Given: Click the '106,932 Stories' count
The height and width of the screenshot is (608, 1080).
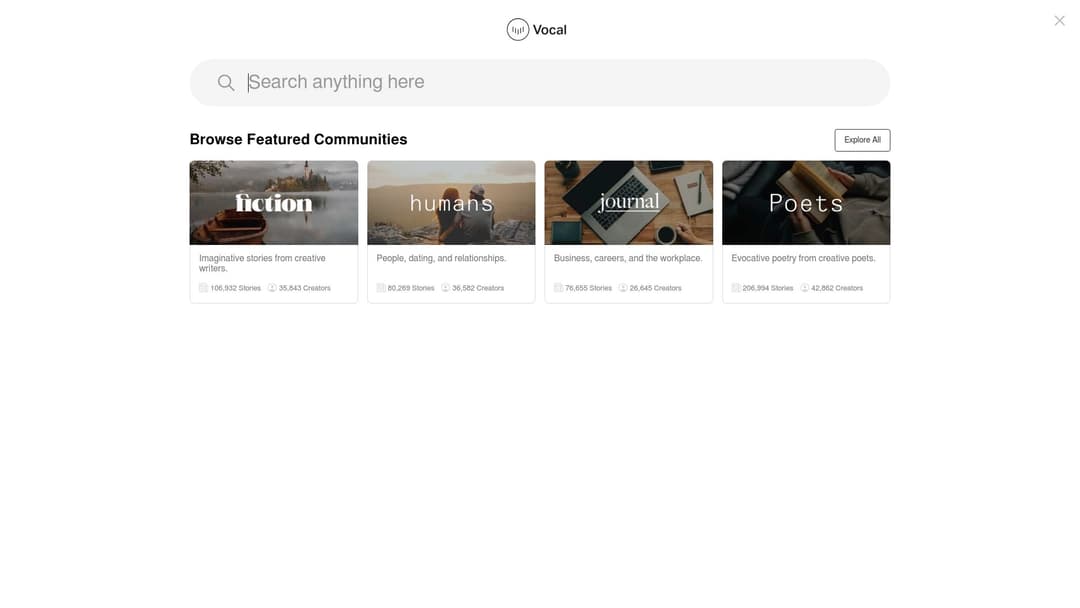Looking at the screenshot, I should point(236,289).
